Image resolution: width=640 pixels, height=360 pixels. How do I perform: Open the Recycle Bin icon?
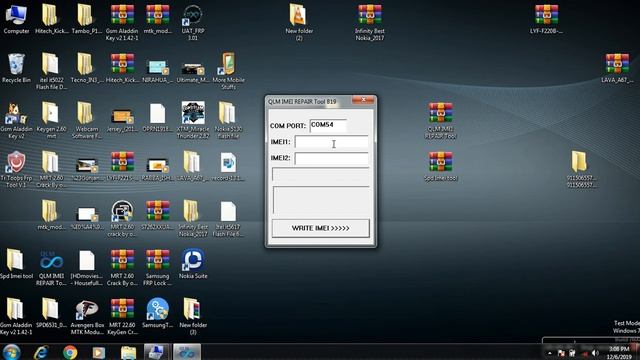(x=16, y=68)
